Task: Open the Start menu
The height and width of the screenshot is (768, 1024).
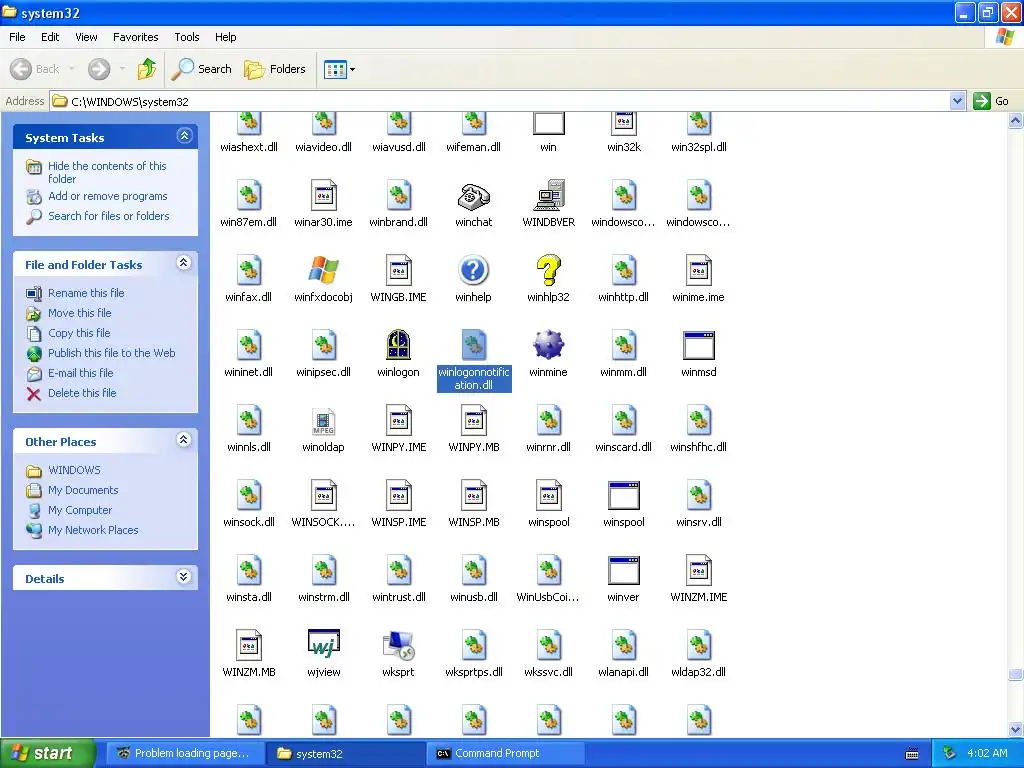Action: pos(48,753)
